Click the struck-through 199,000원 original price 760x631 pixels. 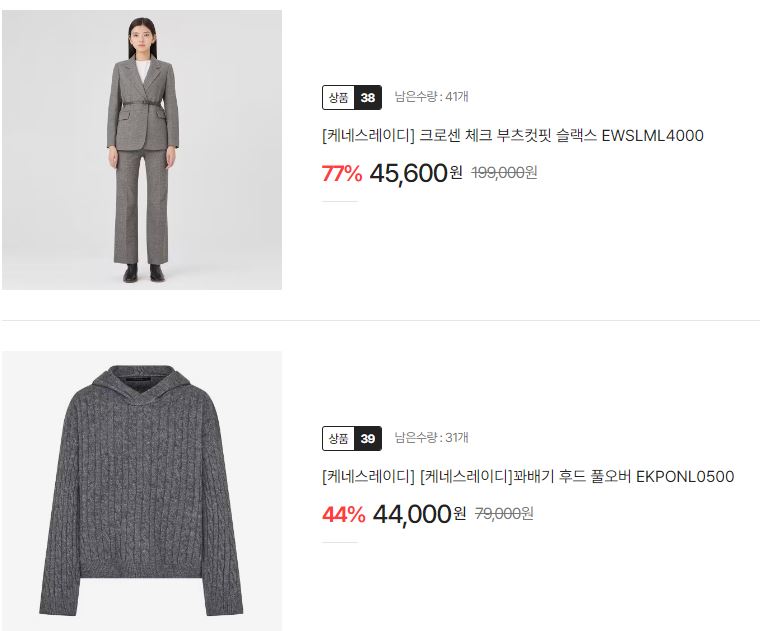[x=504, y=173]
